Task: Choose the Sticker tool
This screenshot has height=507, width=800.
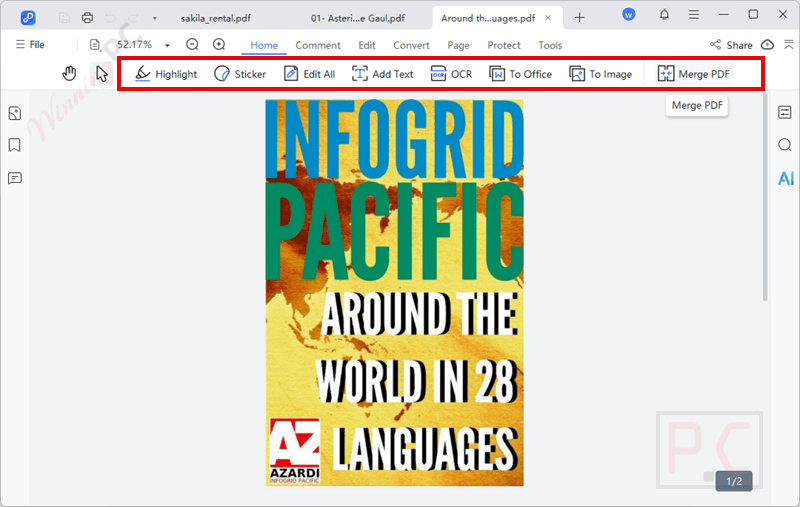Action: point(240,74)
